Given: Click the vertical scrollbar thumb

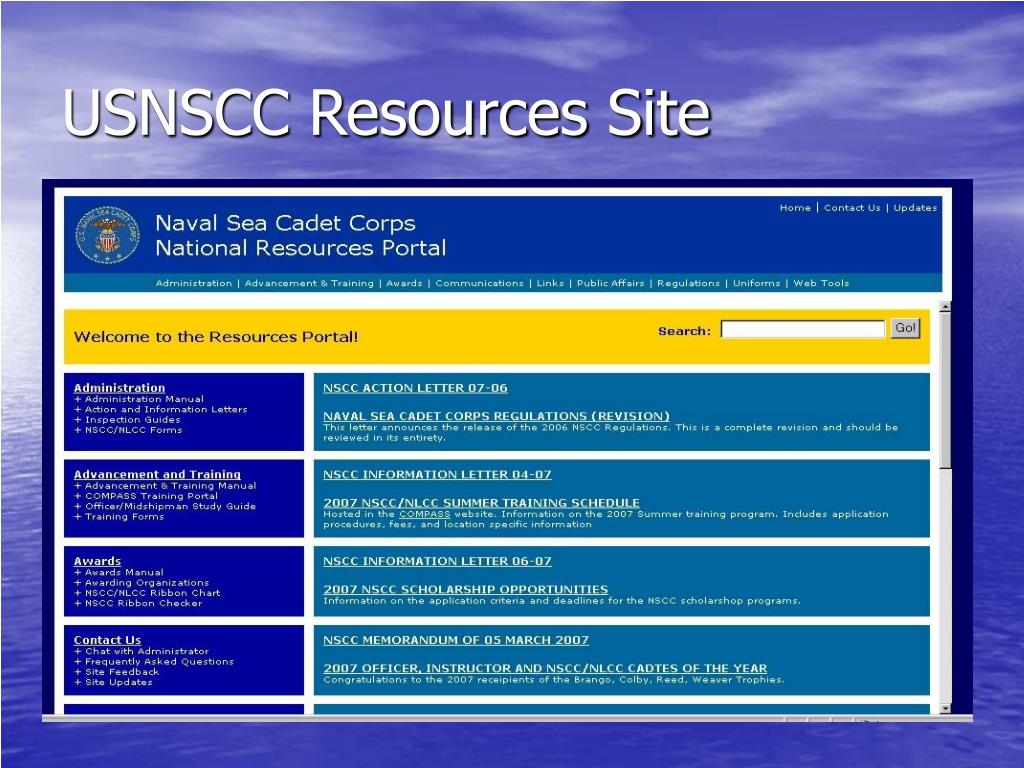Looking at the screenshot, I should pos(945,390).
